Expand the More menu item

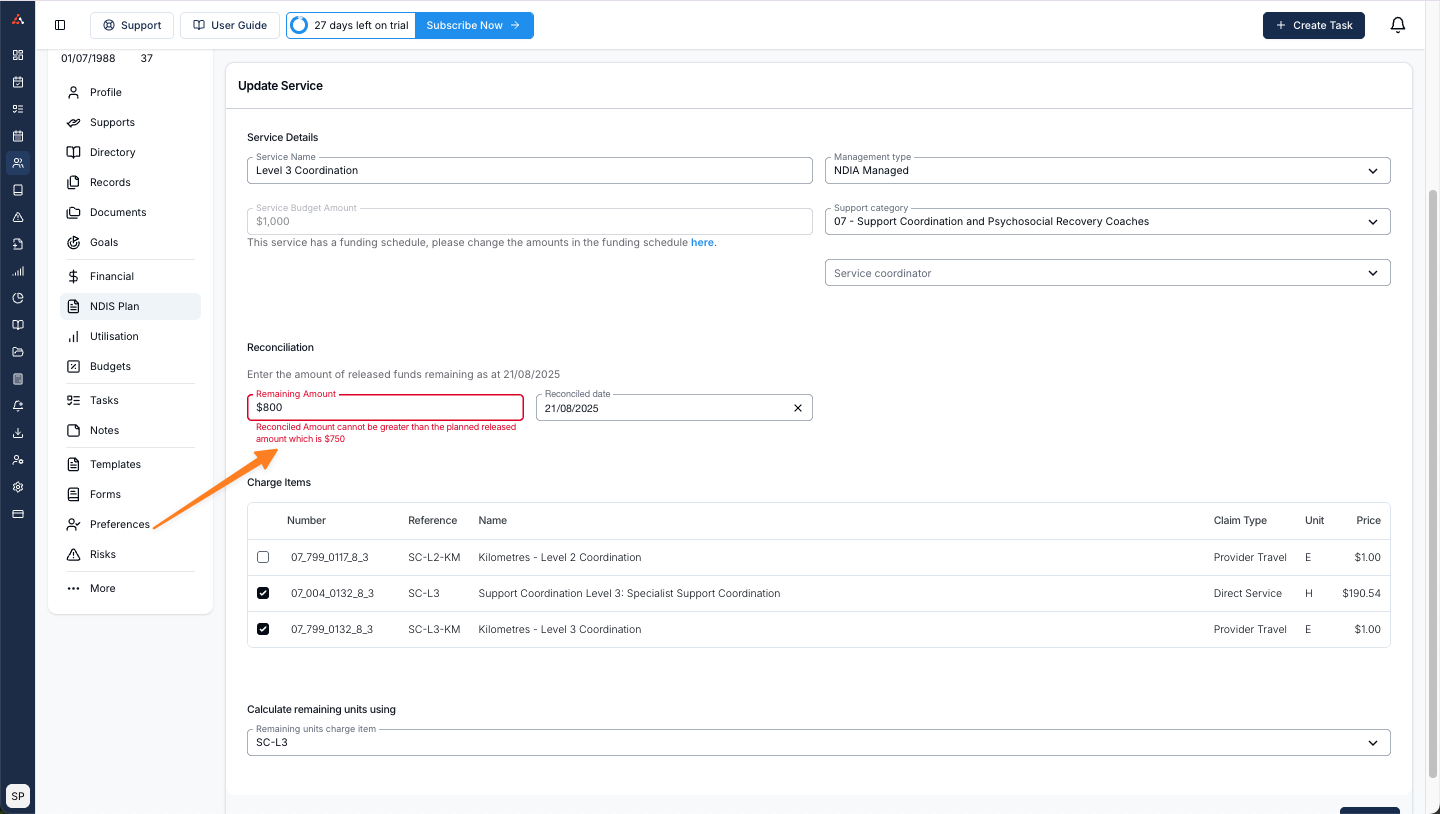[130, 588]
